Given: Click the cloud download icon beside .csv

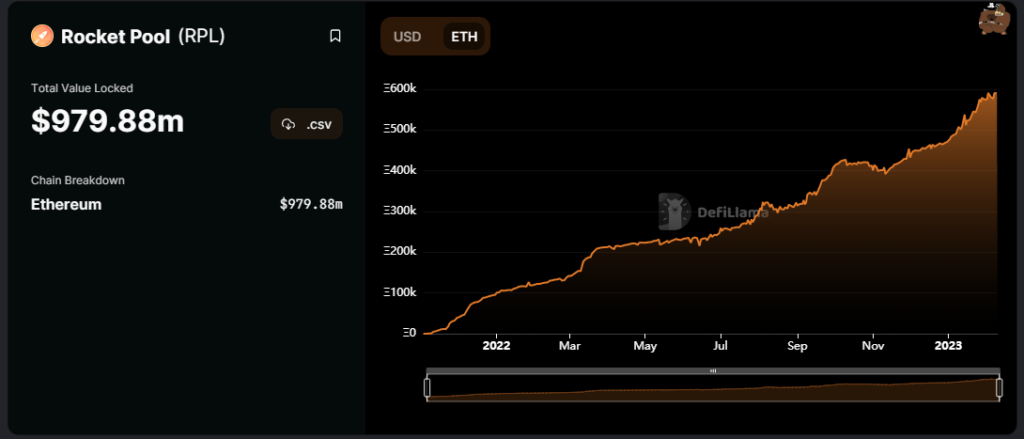Looking at the screenshot, I should point(289,124).
